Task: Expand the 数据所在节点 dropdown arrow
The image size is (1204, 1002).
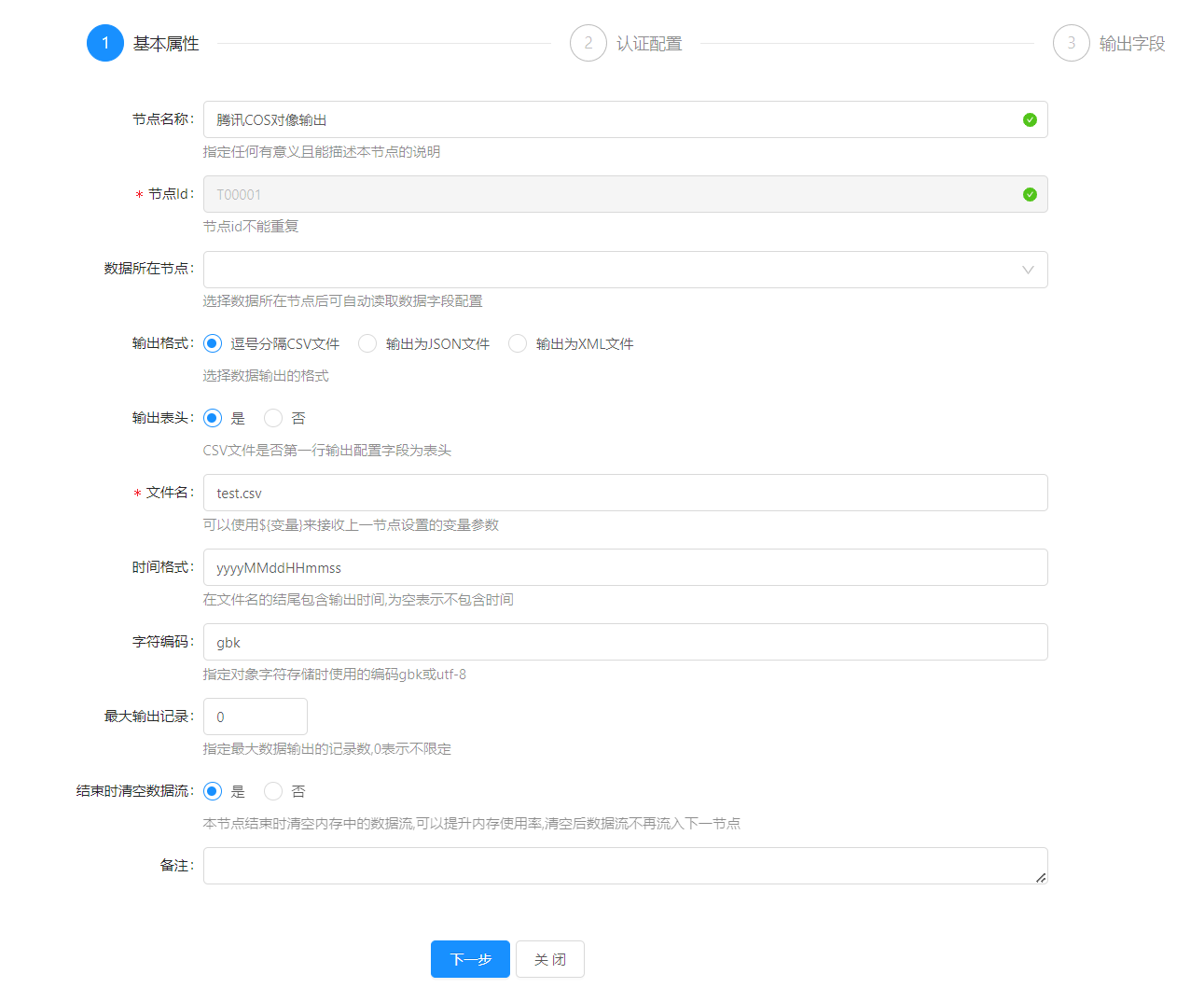Action: tap(1028, 270)
